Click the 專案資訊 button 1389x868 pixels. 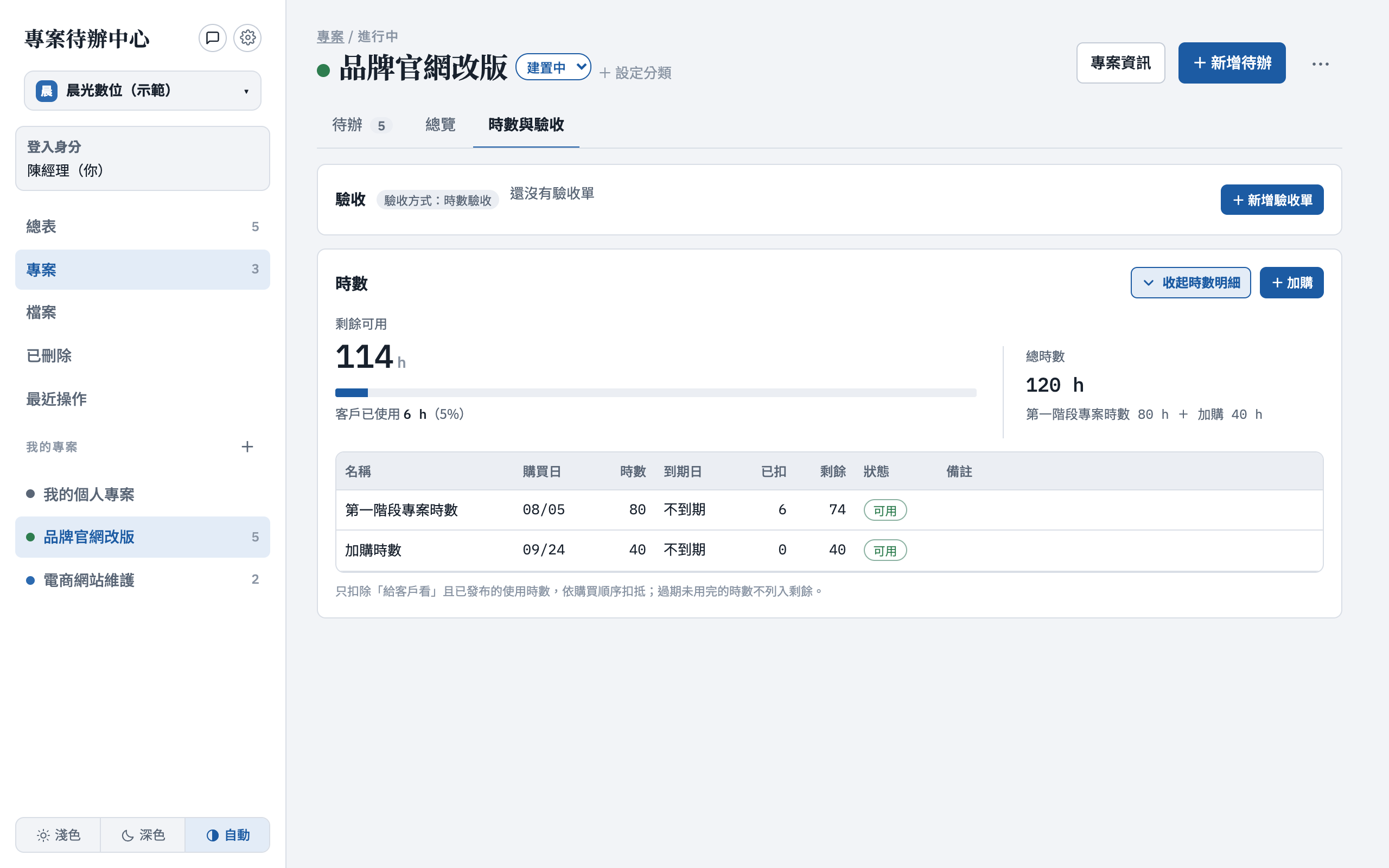point(1120,62)
